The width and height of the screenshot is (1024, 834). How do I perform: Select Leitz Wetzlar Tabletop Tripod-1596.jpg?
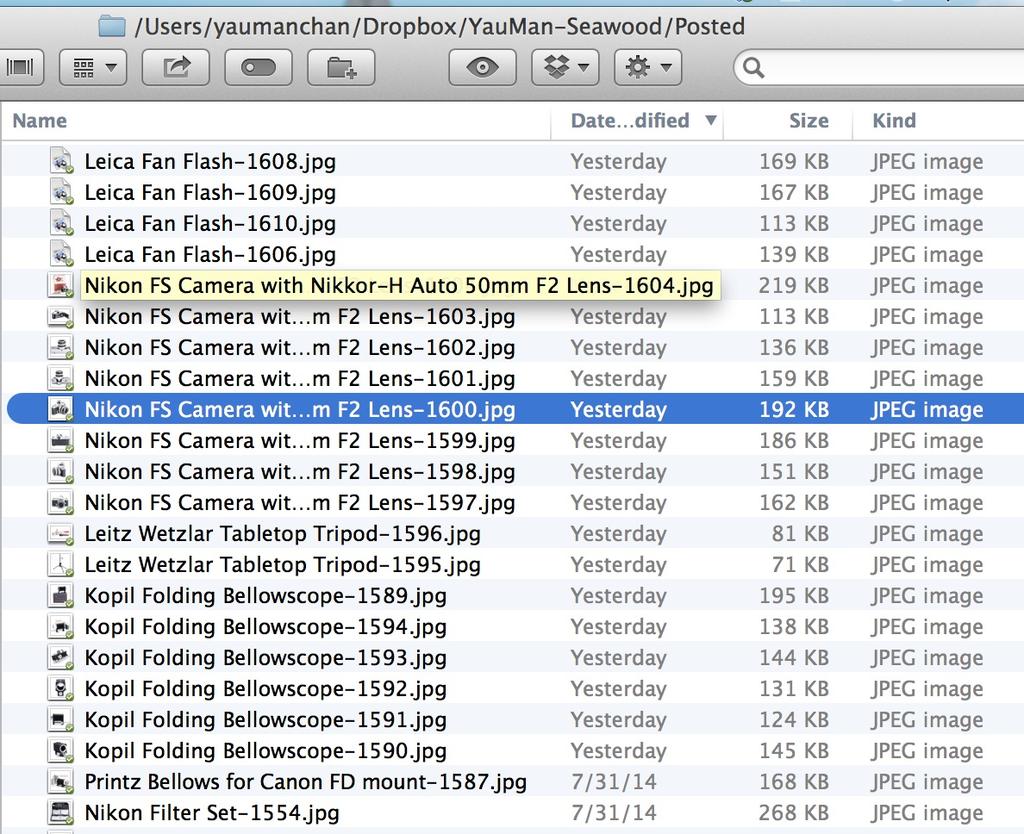(282, 533)
